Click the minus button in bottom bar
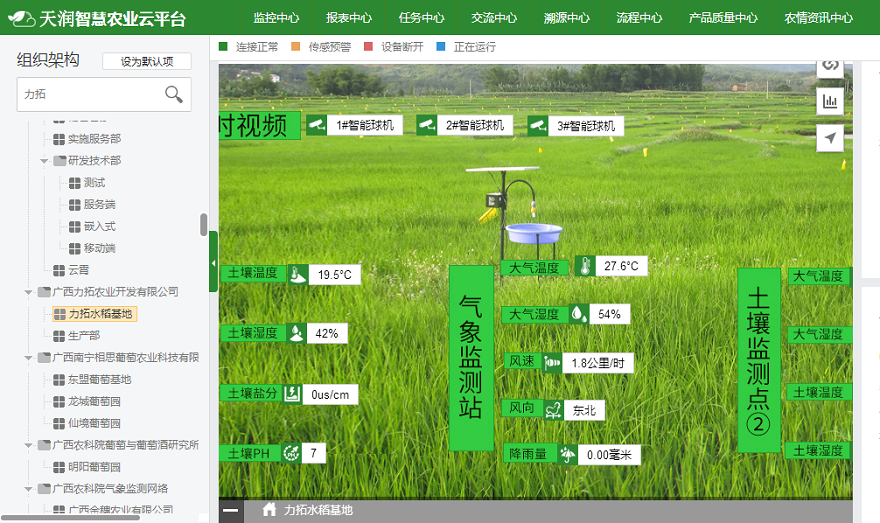 [x=231, y=510]
